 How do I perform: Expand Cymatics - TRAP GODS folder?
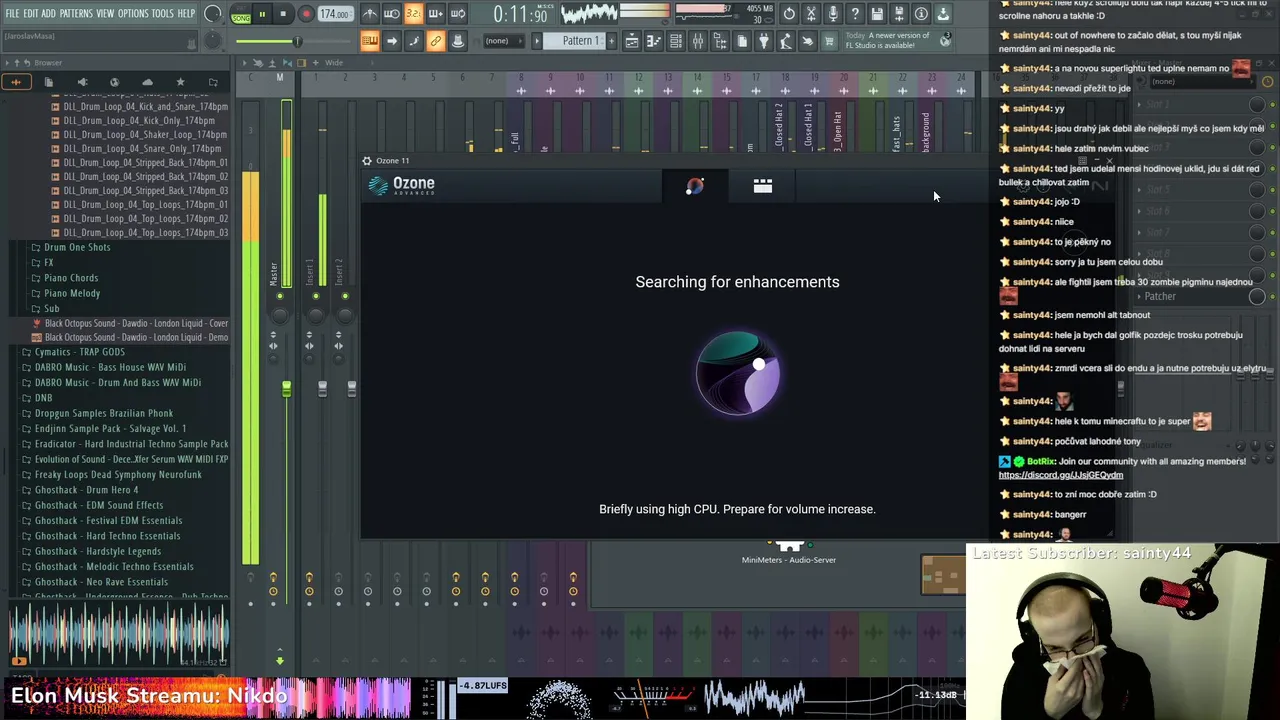[79, 352]
